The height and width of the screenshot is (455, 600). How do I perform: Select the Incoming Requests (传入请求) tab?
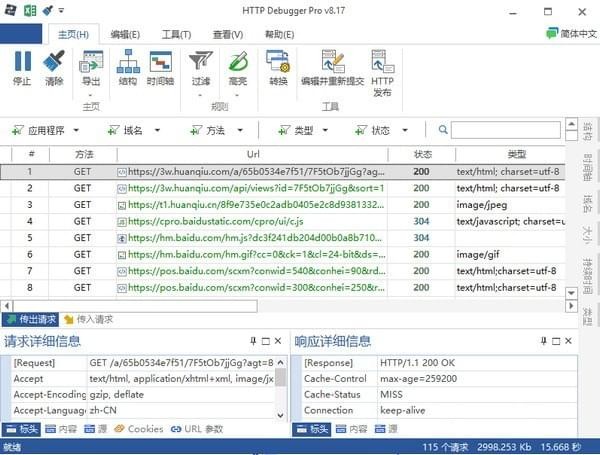click(89, 319)
